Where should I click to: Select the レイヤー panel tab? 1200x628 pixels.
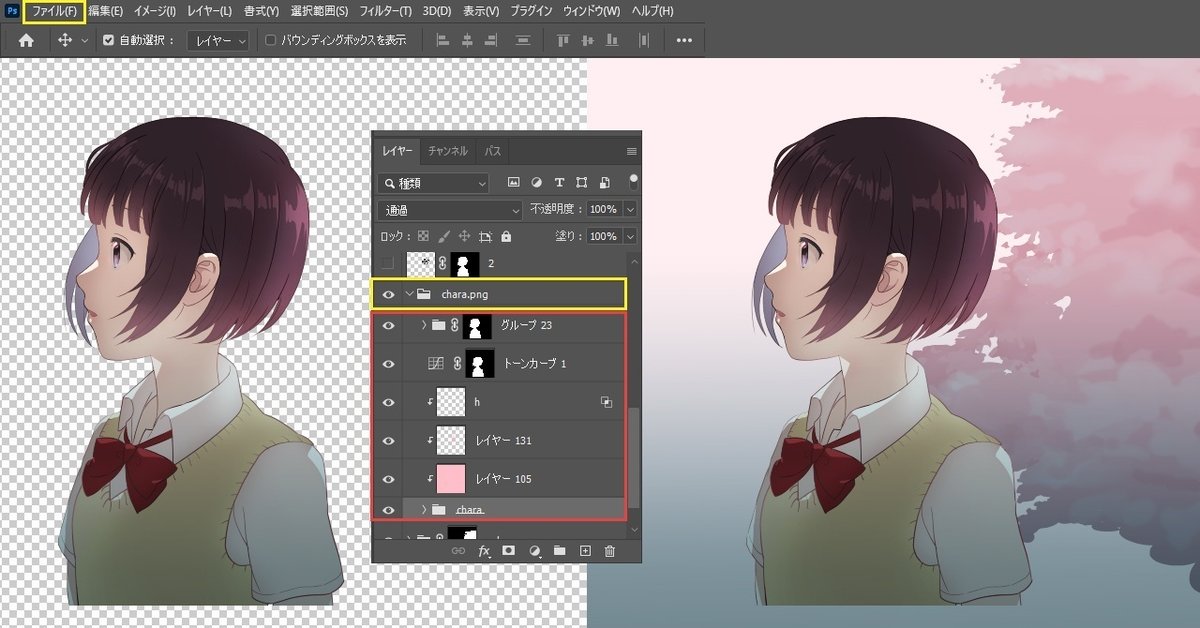tap(397, 151)
